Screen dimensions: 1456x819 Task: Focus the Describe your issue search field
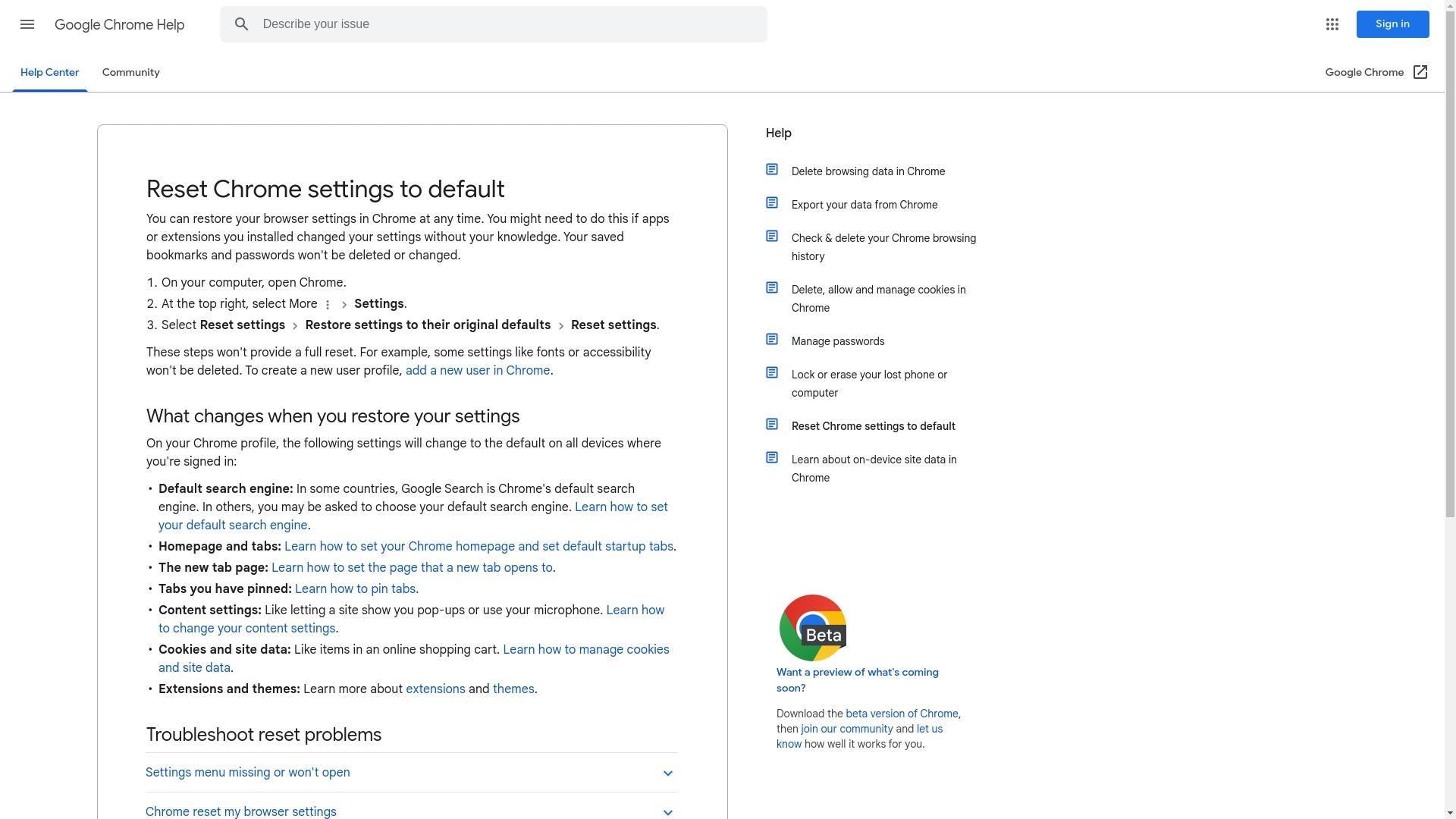click(494, 24)
